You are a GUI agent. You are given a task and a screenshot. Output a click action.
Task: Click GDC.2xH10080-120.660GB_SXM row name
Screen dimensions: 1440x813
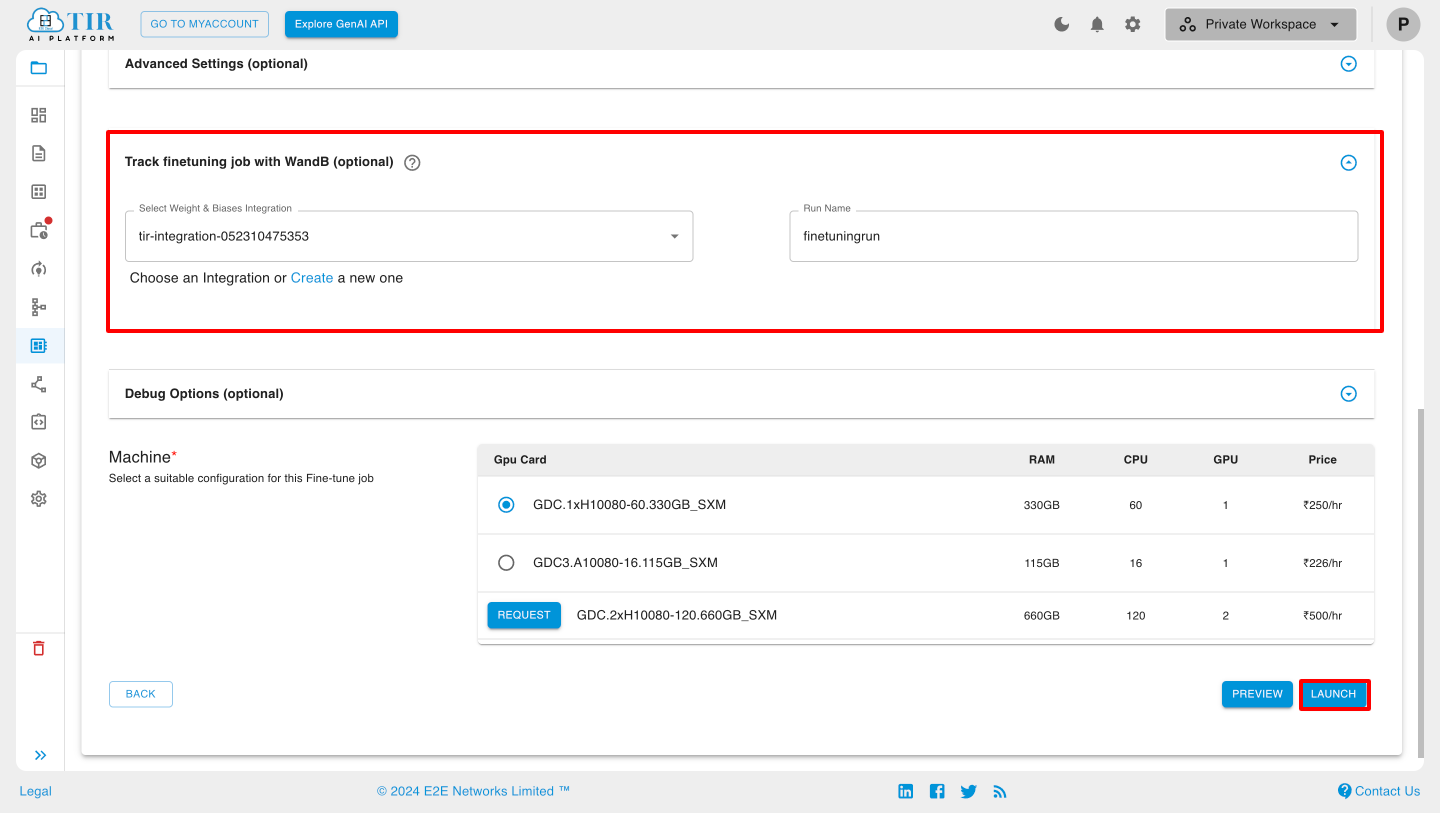[677, 615]
